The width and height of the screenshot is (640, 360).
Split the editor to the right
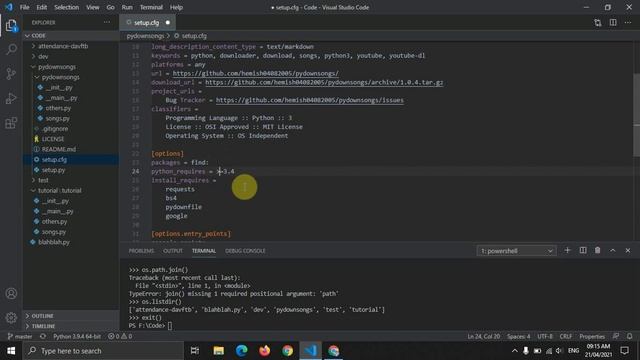(613, 22)
